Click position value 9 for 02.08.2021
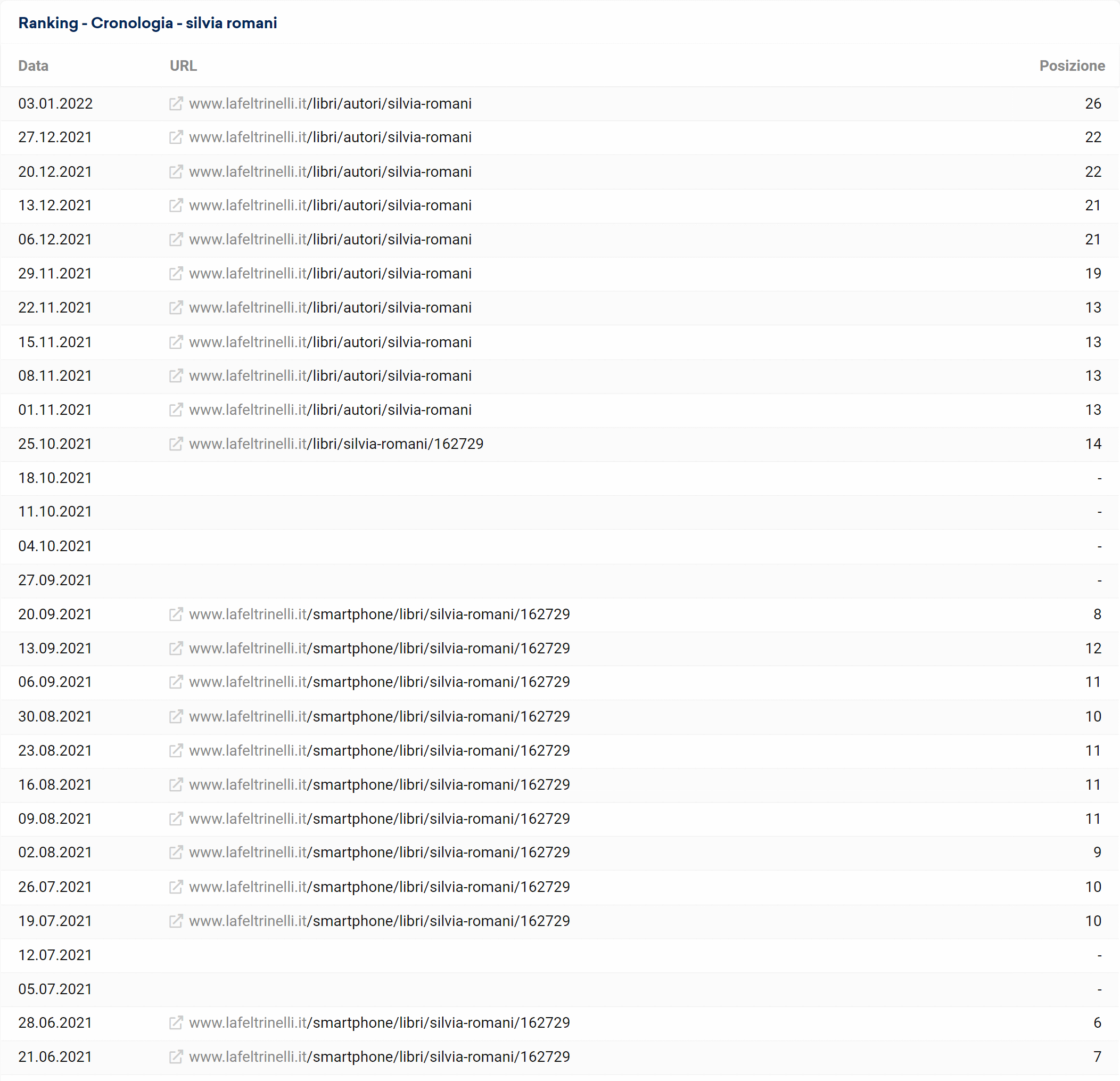 coord(1097,853)
